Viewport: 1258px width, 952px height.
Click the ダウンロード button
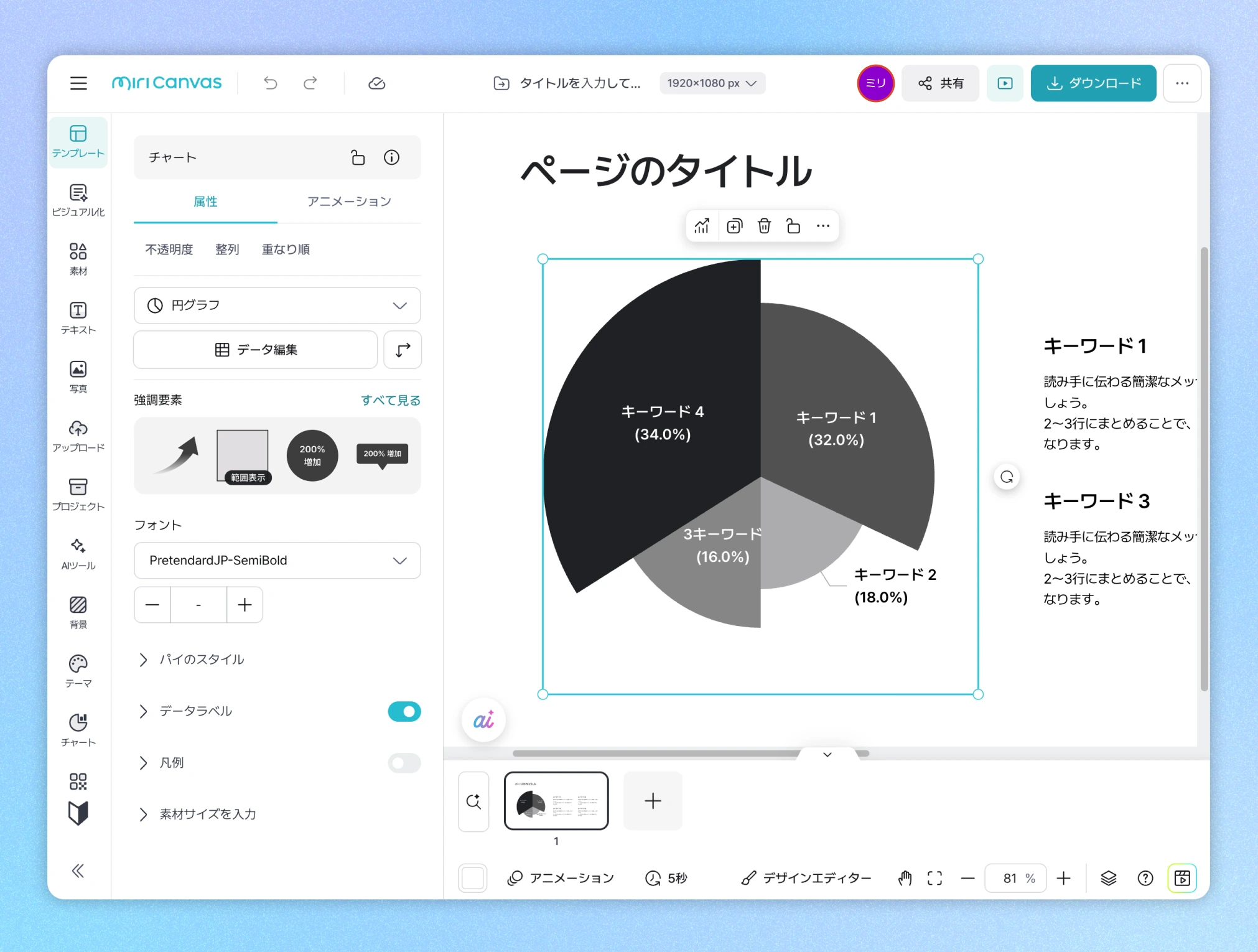1093,83
